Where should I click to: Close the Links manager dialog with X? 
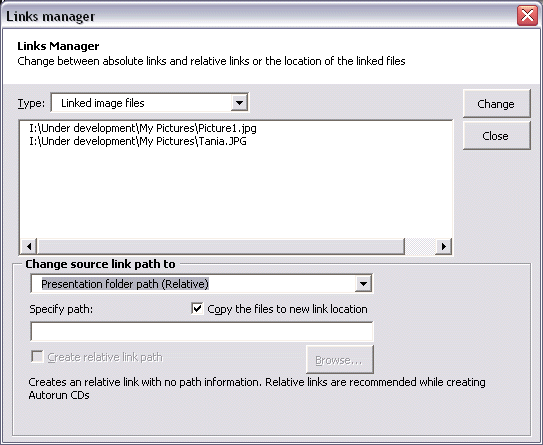pos(527,16)
